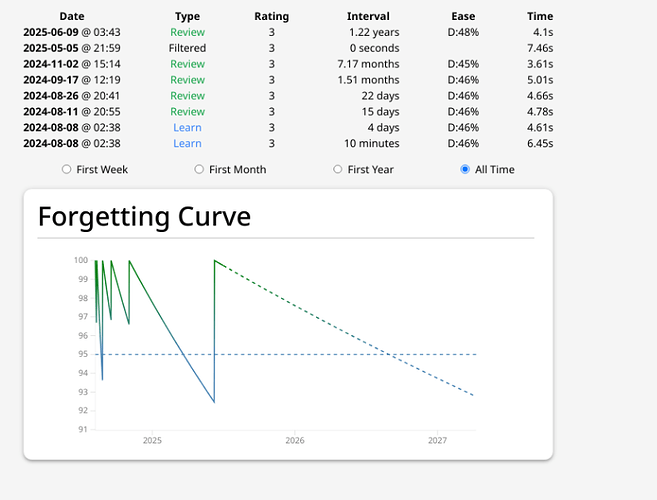Click the Interval column header
Image resolution: width=657 pixels, height=500 pixels.
click(368, 16)
